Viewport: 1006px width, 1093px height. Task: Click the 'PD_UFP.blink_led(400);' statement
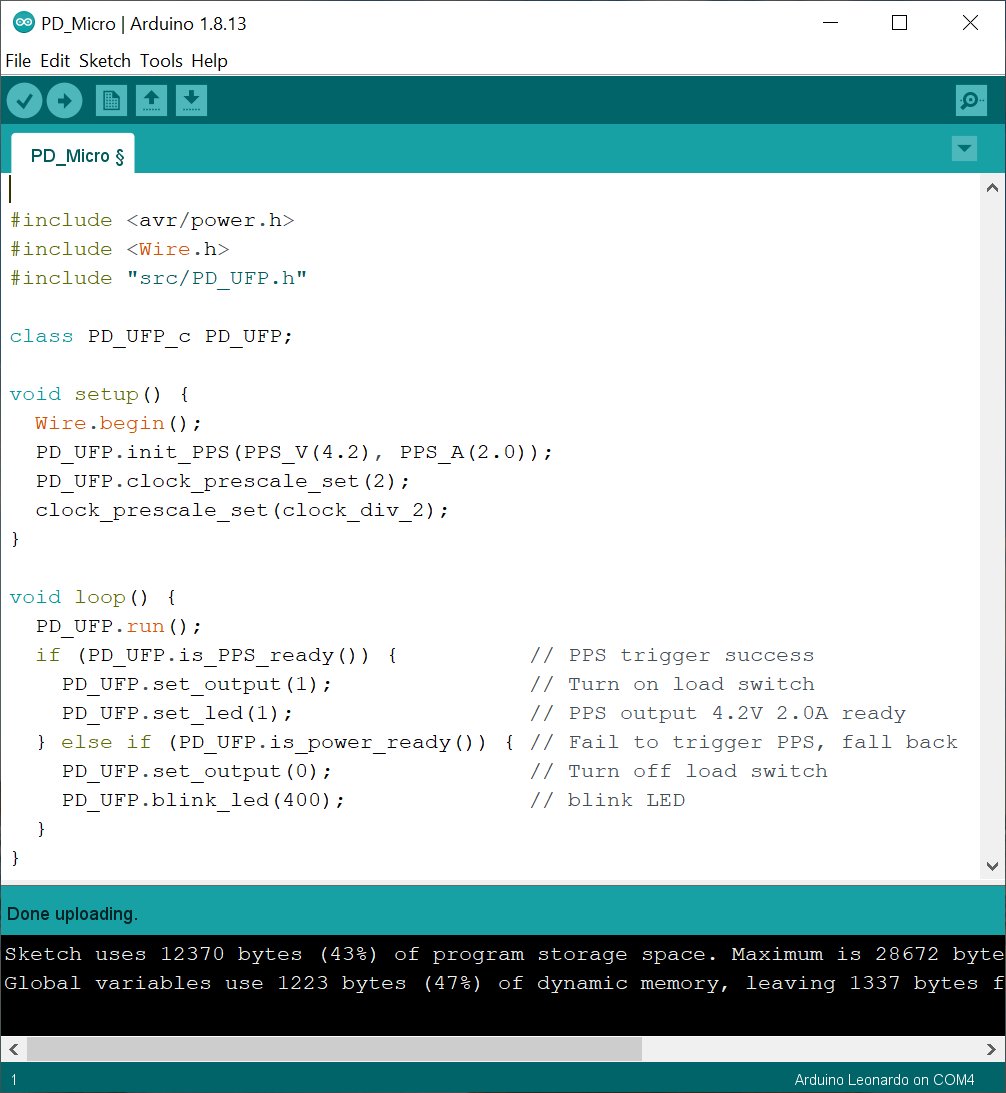(x=203, y=800)
